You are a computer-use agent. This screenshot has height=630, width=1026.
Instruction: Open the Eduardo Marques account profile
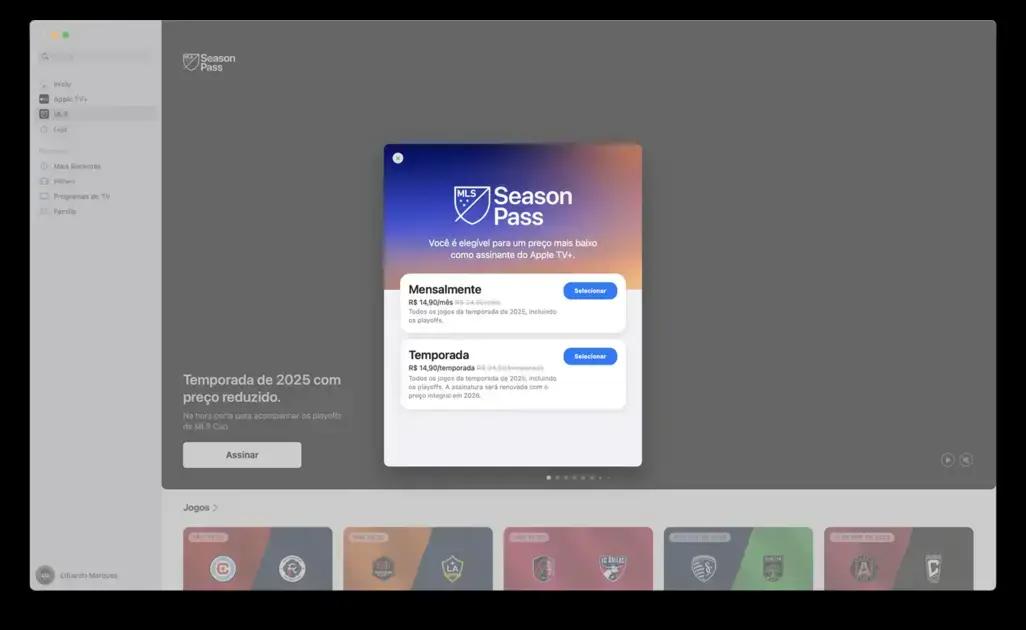[77, 575]
